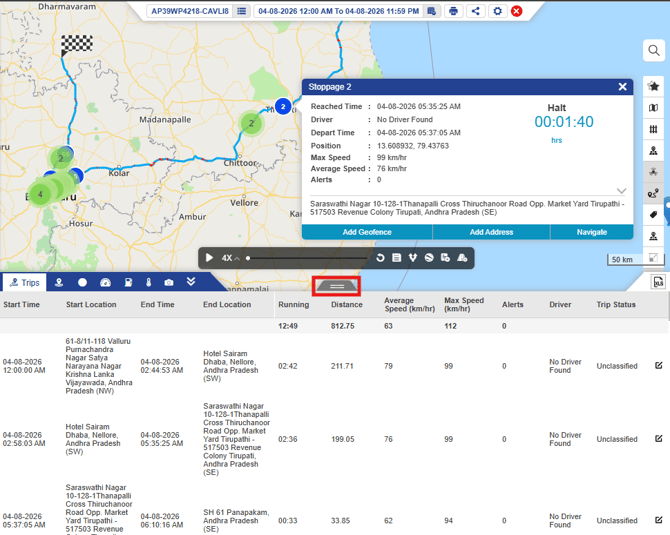
Task: Click the End Location column header
Action: [x=227, y=305]
